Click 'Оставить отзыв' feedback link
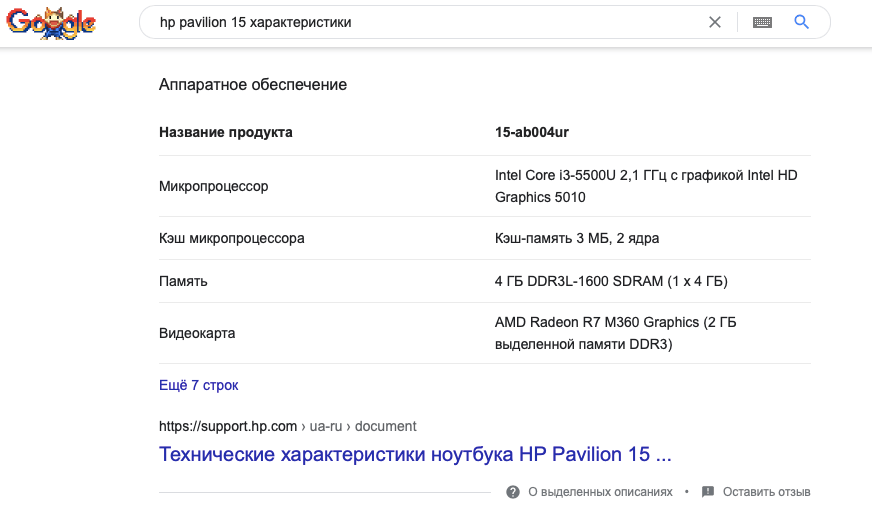This screenshot has height=527, width=872. click(x=766, y=492)
